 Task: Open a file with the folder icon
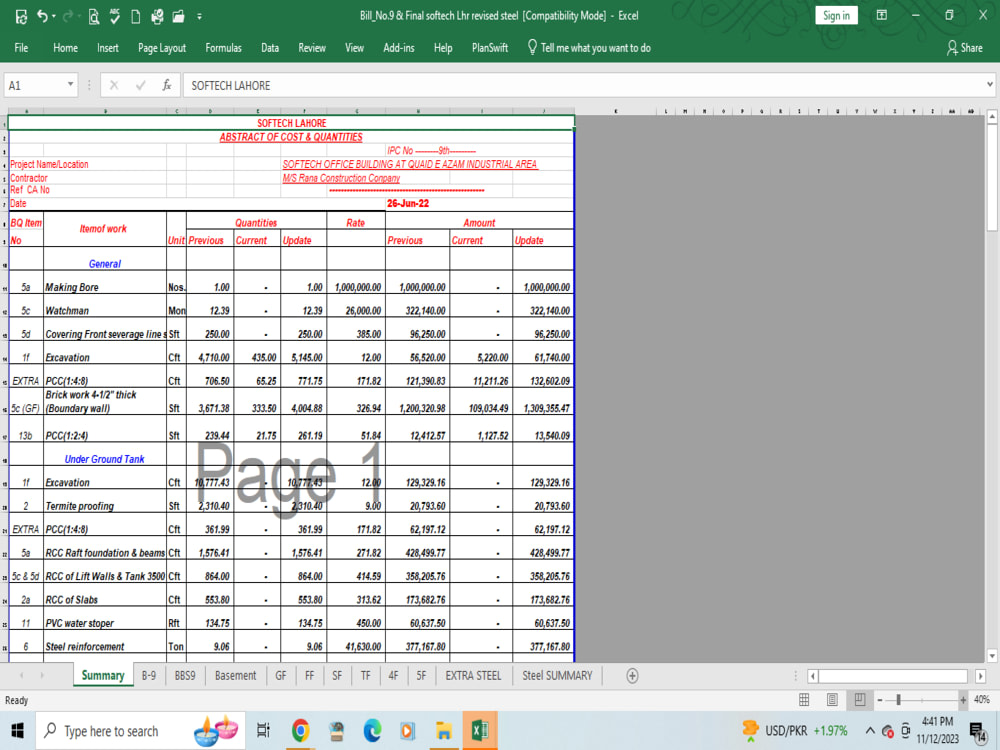(x=177, y=15)
